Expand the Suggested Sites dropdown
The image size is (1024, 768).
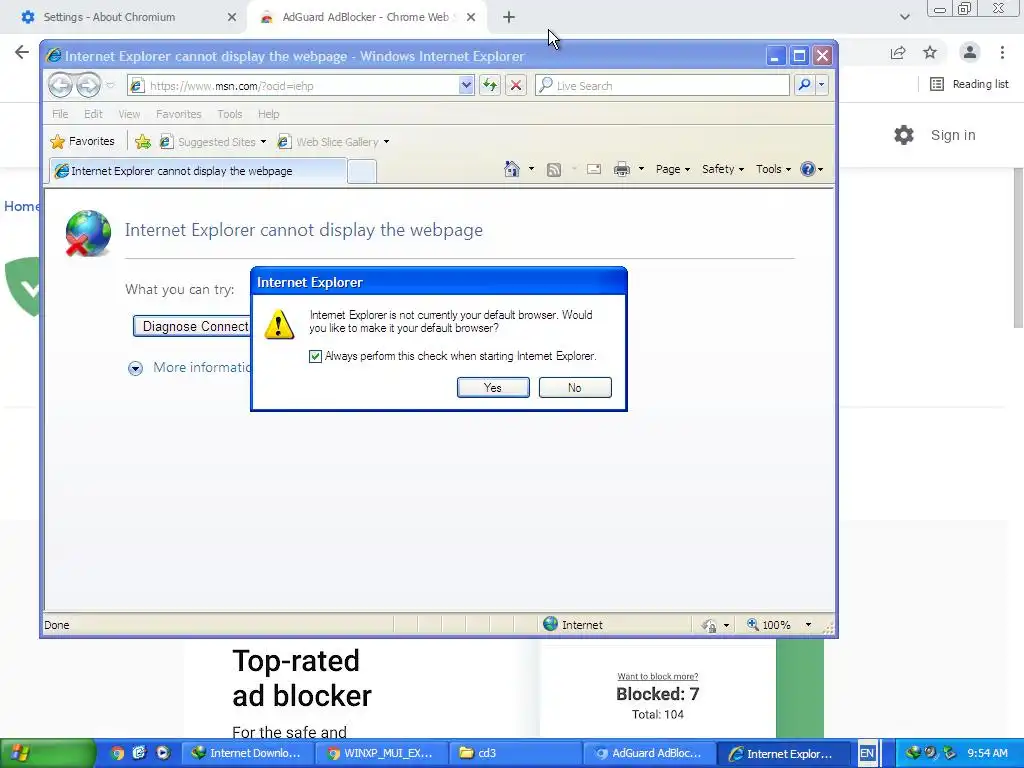263,142
